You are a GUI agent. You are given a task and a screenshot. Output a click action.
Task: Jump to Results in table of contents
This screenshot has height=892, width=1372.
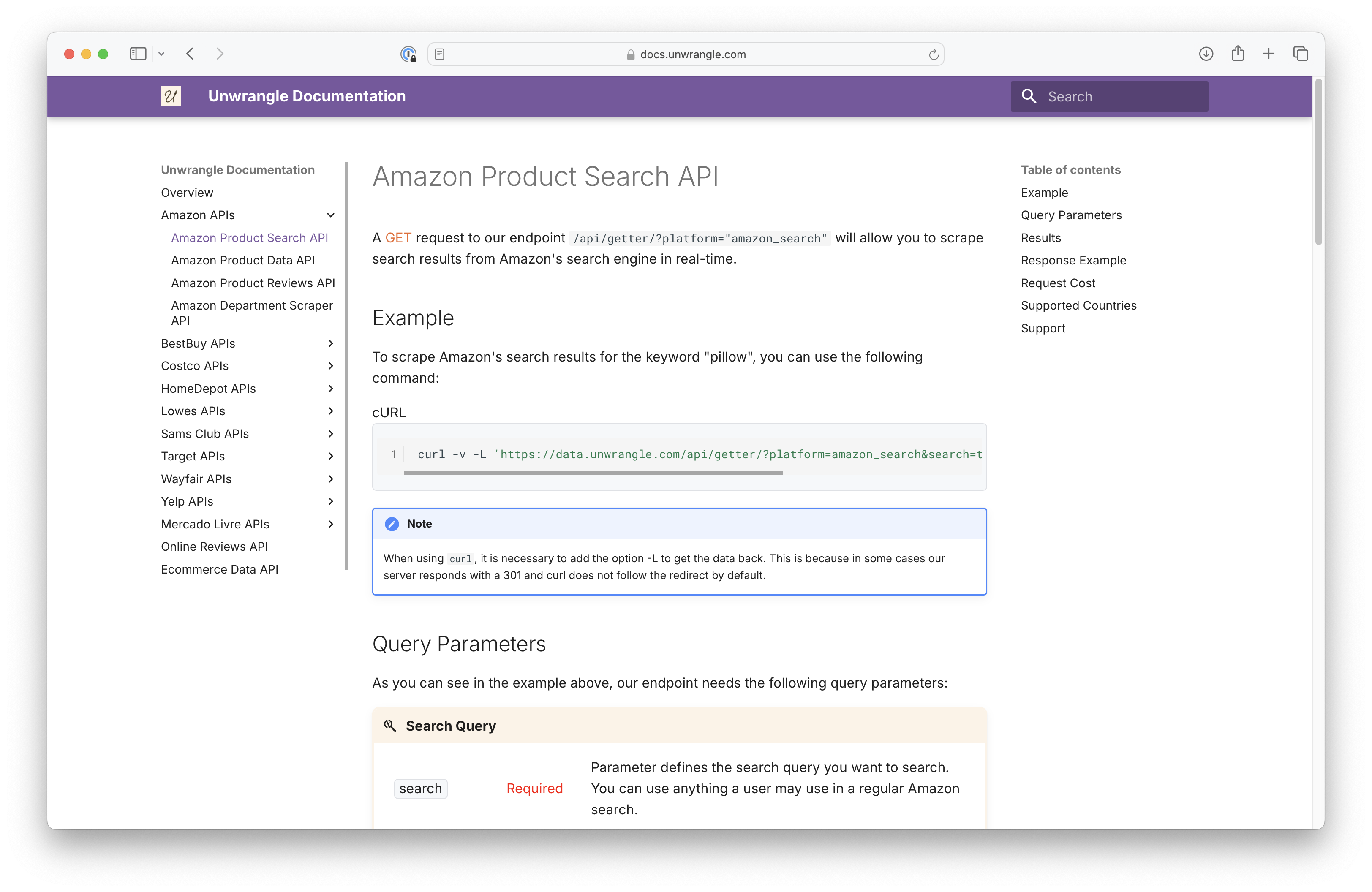(1040, 237)
